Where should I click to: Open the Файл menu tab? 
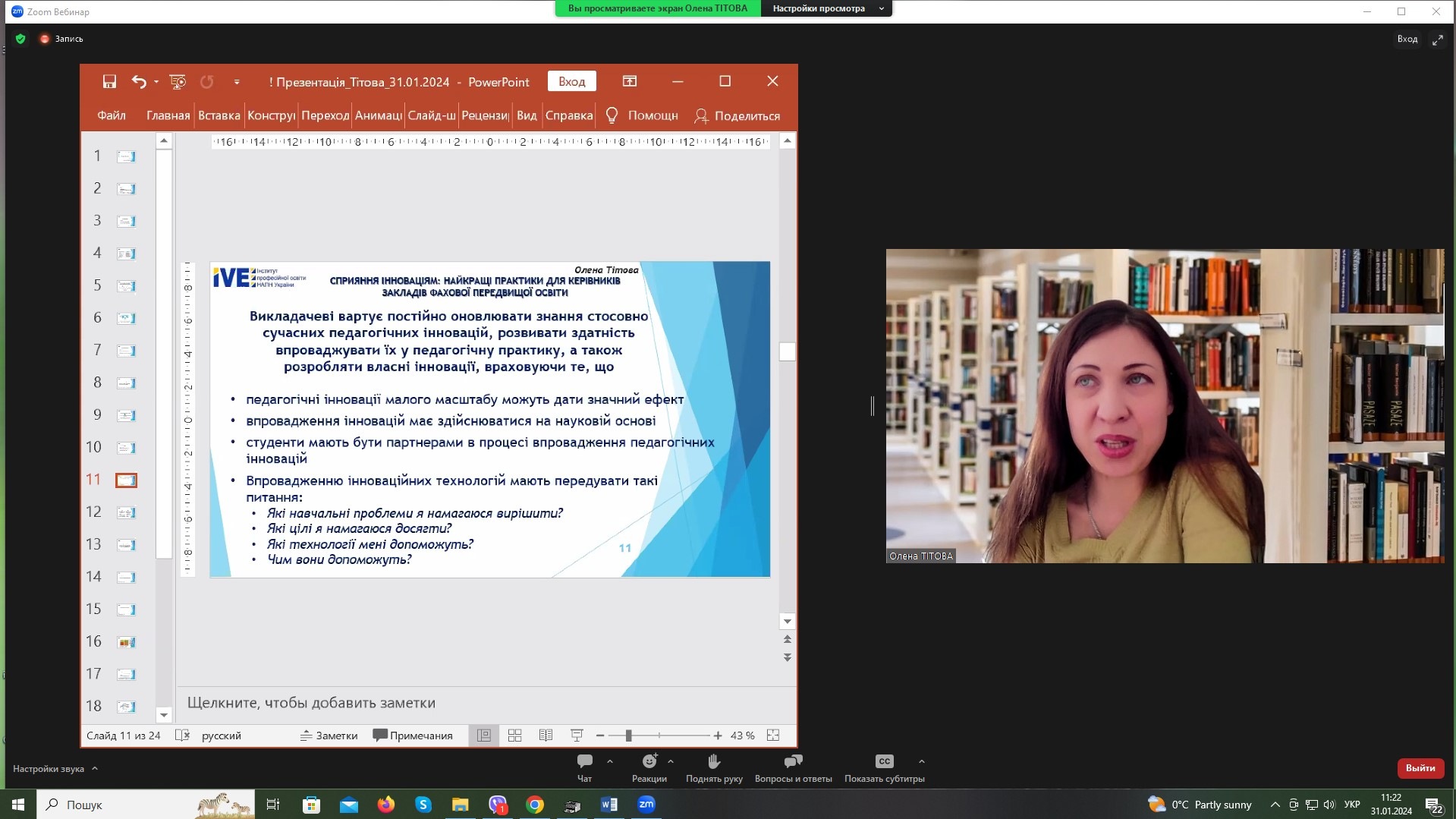click(112, 115)
